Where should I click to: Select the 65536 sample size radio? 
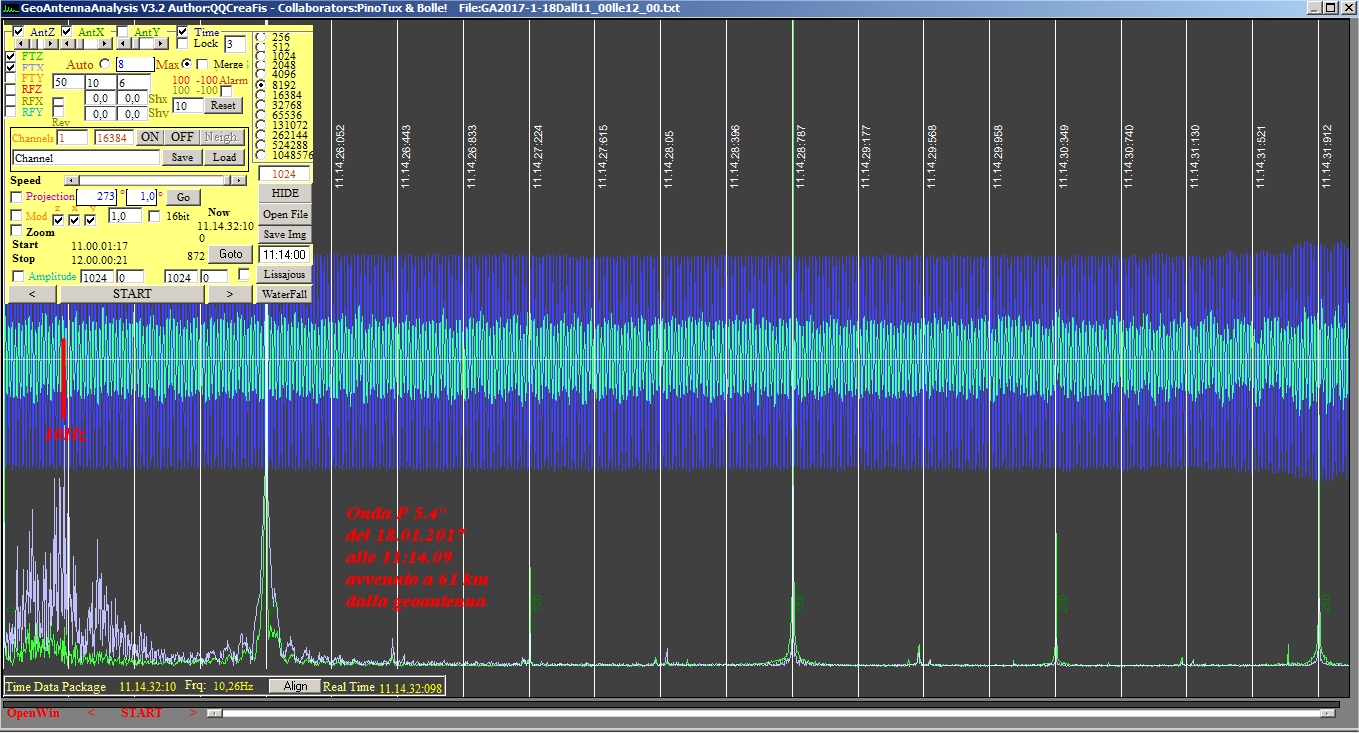261,115
